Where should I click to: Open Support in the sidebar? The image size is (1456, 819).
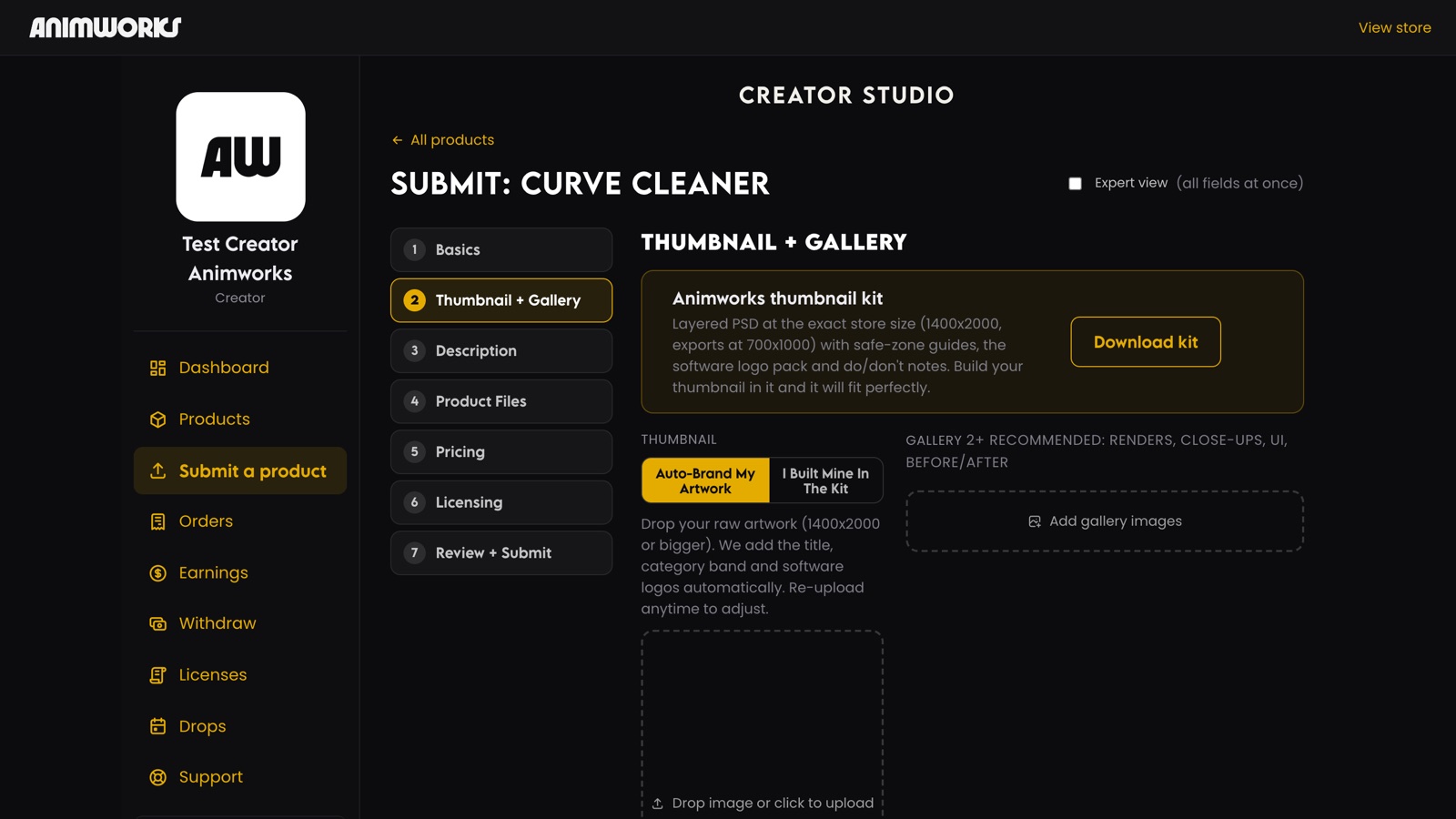click(x=240, y=777)
